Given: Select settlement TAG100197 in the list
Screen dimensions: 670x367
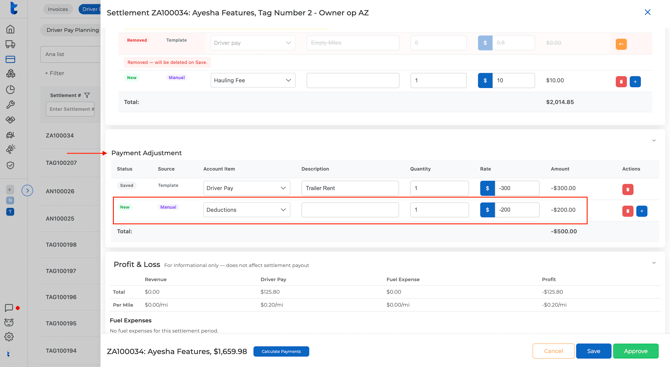Looking at the screenshot, I should tap(61, 271).
